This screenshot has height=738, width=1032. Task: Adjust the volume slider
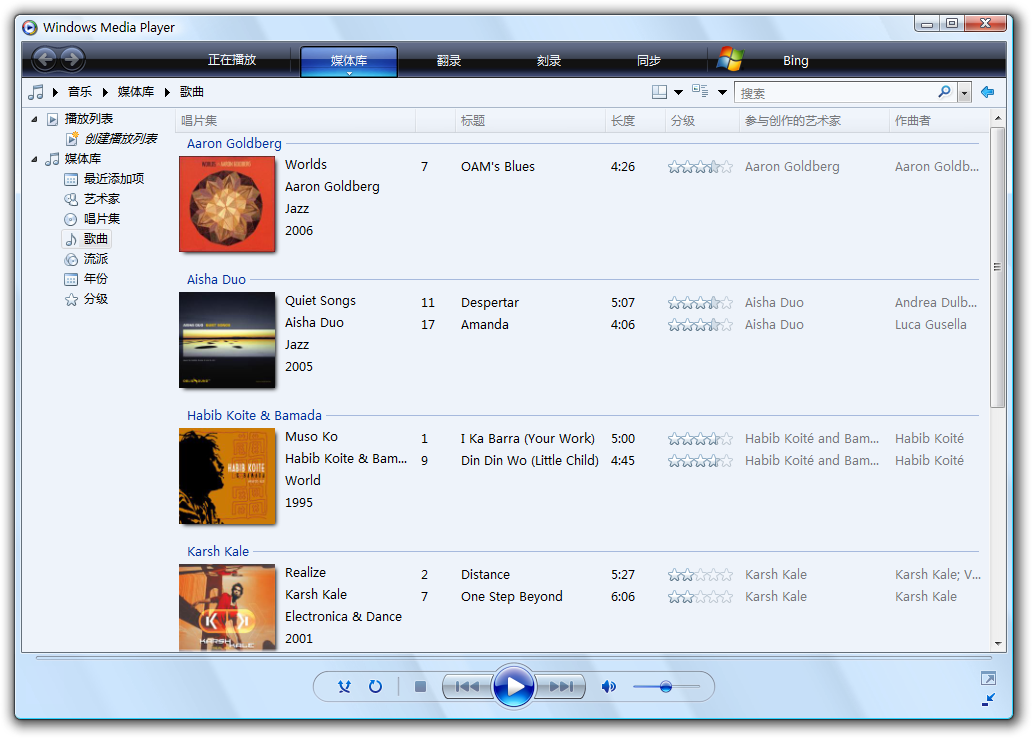(x=665, y=687)
